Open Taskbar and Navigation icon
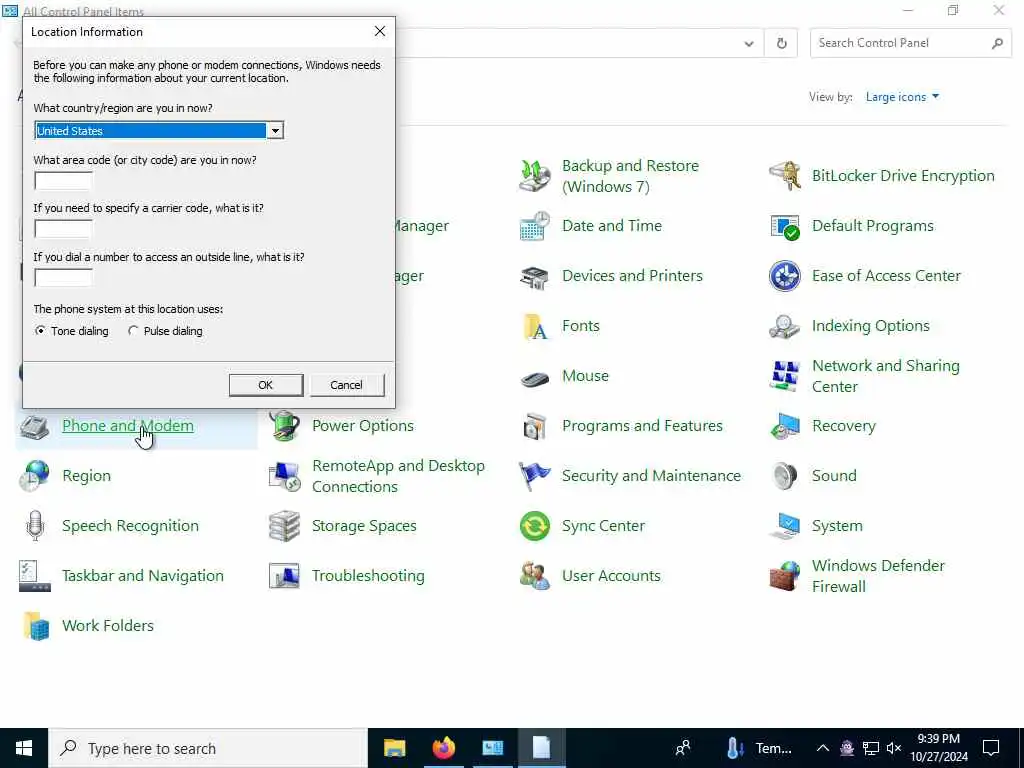 (35, 576)
